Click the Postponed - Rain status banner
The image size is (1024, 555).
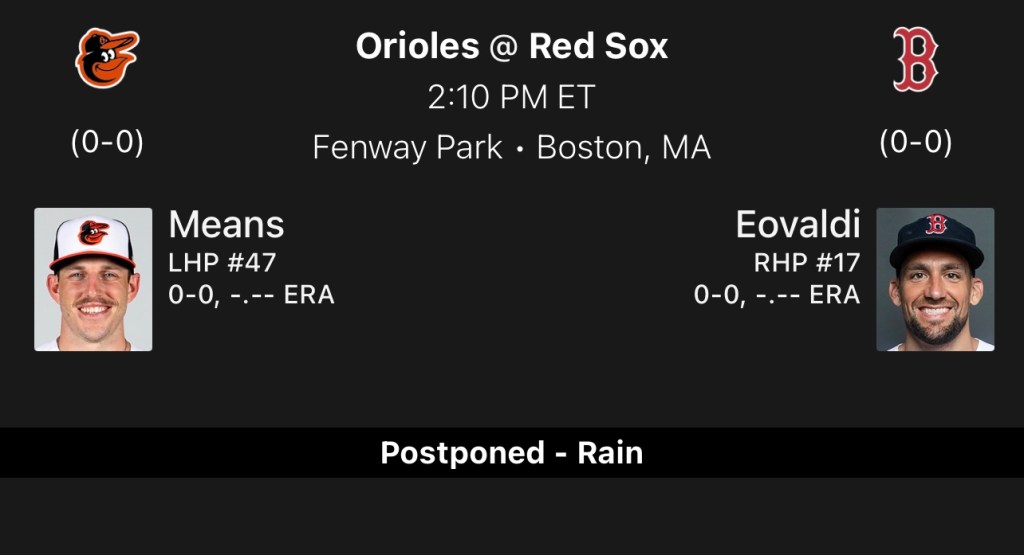[512, 453]
